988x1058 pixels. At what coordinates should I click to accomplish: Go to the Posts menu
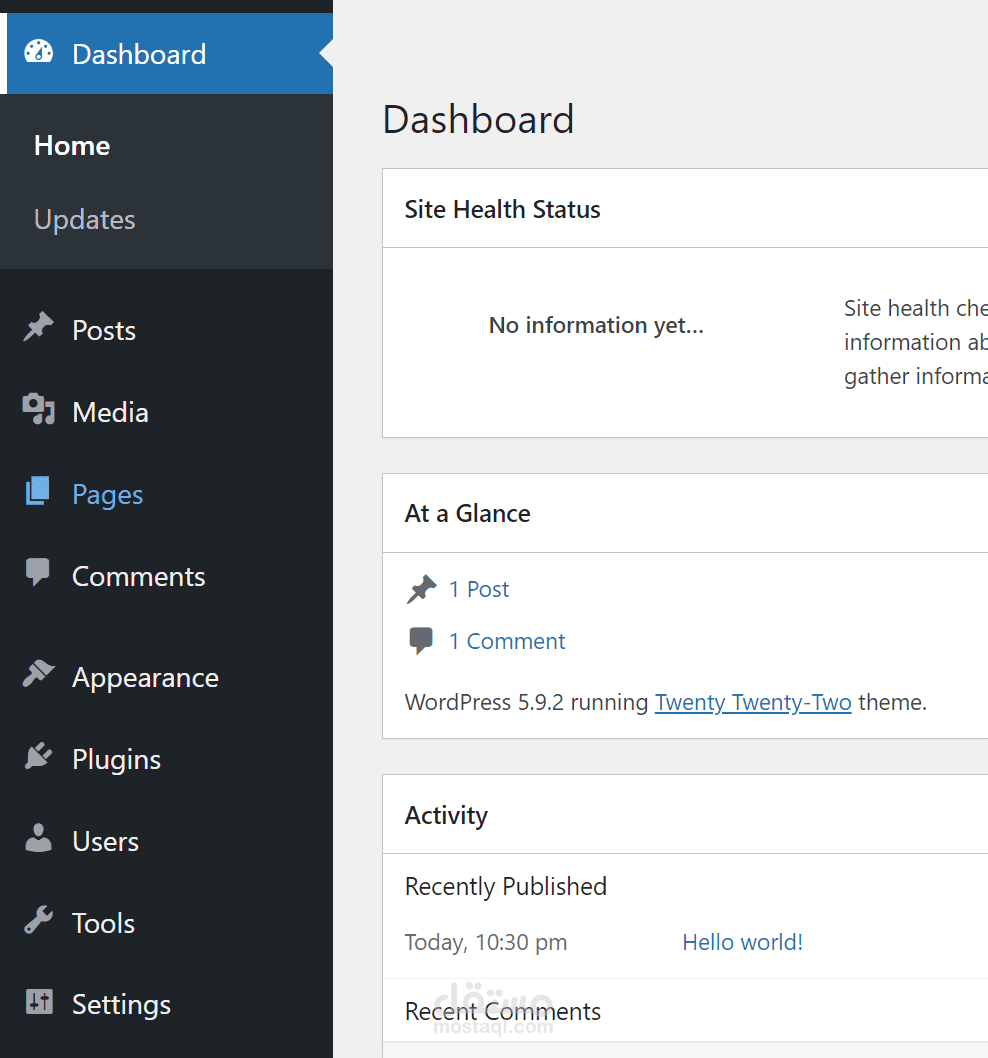tap(104, 331)
